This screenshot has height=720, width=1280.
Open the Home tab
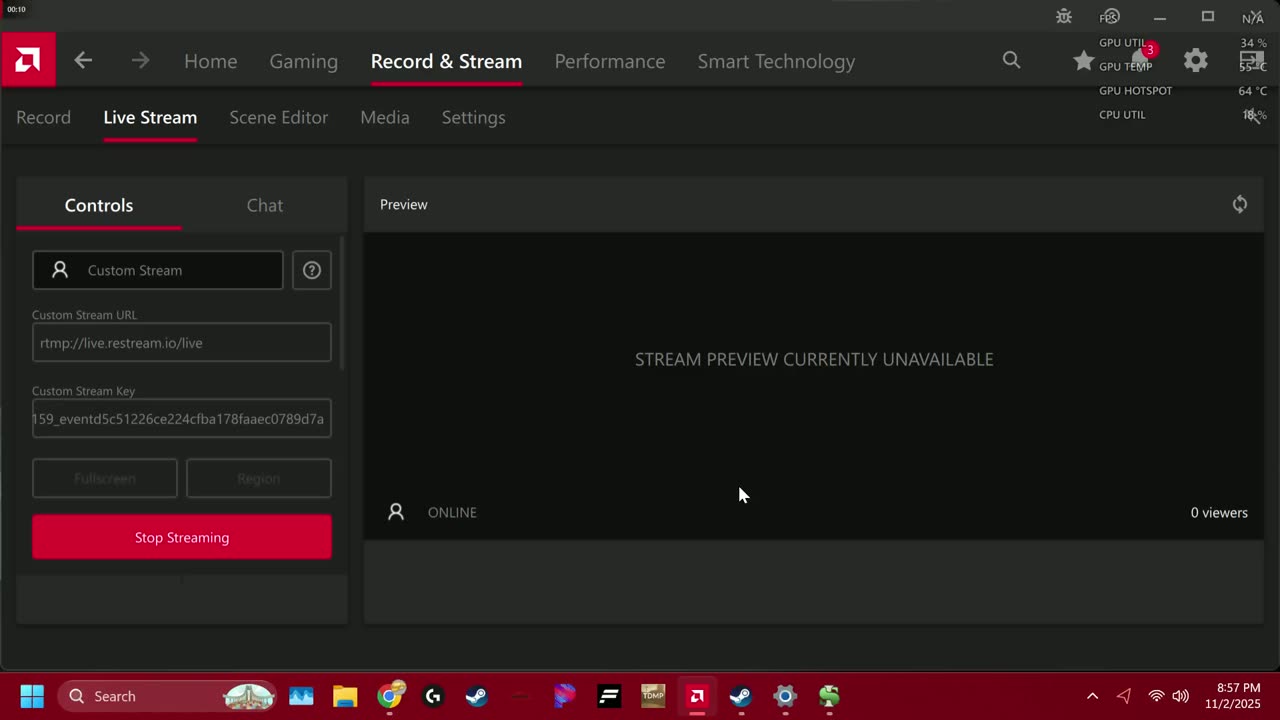point(211,61)
